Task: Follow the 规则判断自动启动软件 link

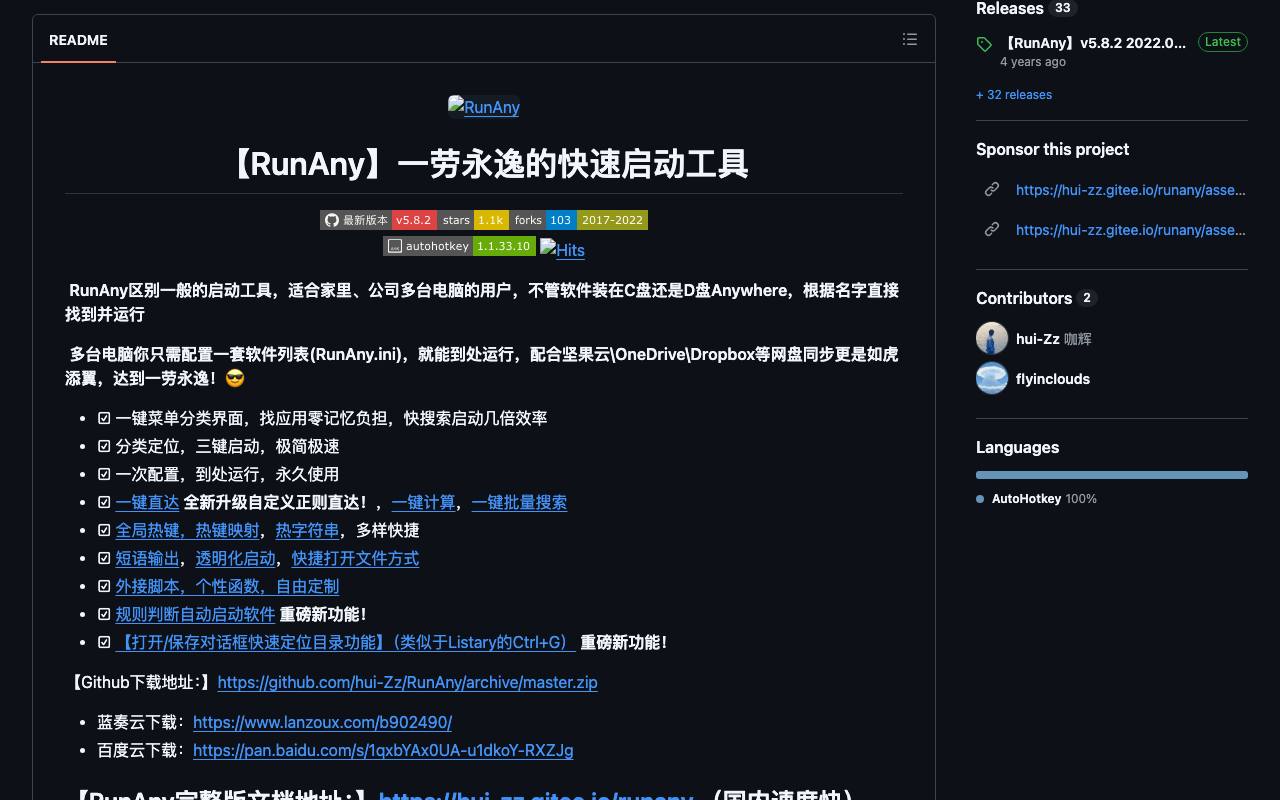Action: [x=195, y=614]
